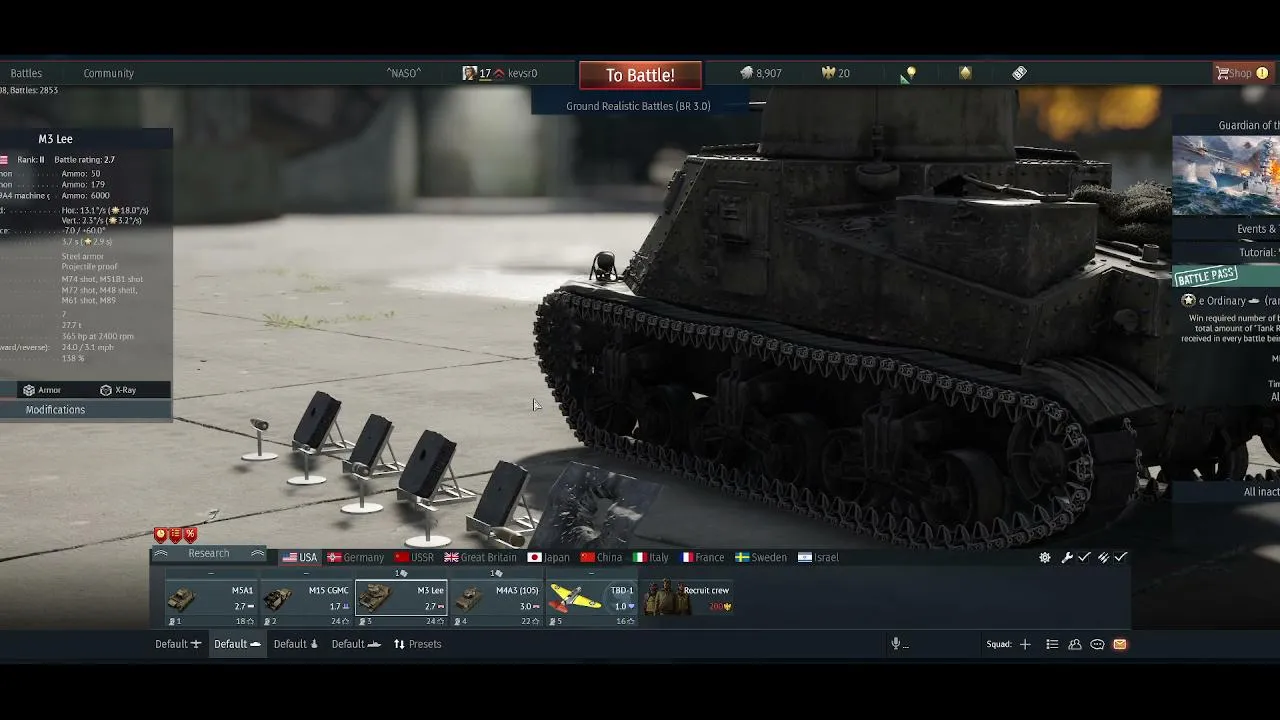1280x720 pixels.
Task: Open the Armor view
Action: pyautogui.click(x=42, y=390)
